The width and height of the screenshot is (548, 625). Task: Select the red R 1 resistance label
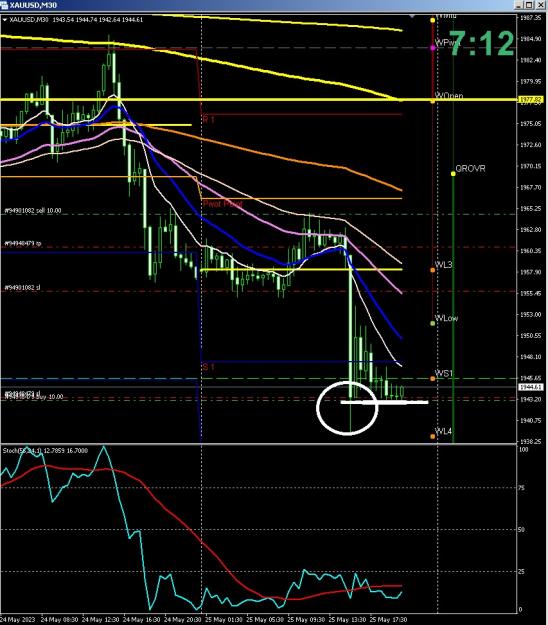pyautogui.click(x=208, y=119)
